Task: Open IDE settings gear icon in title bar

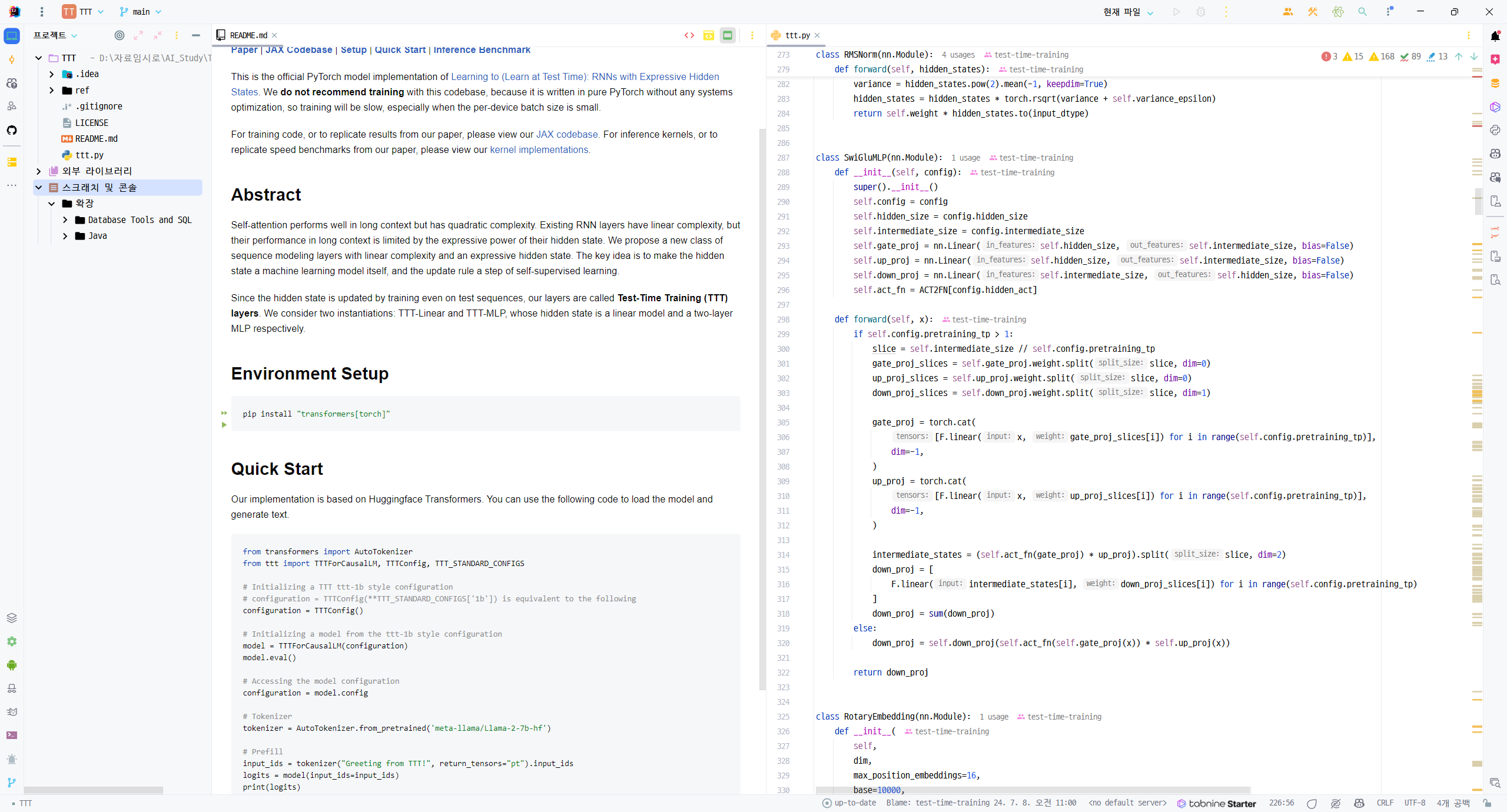Action: pos(1389,12)
